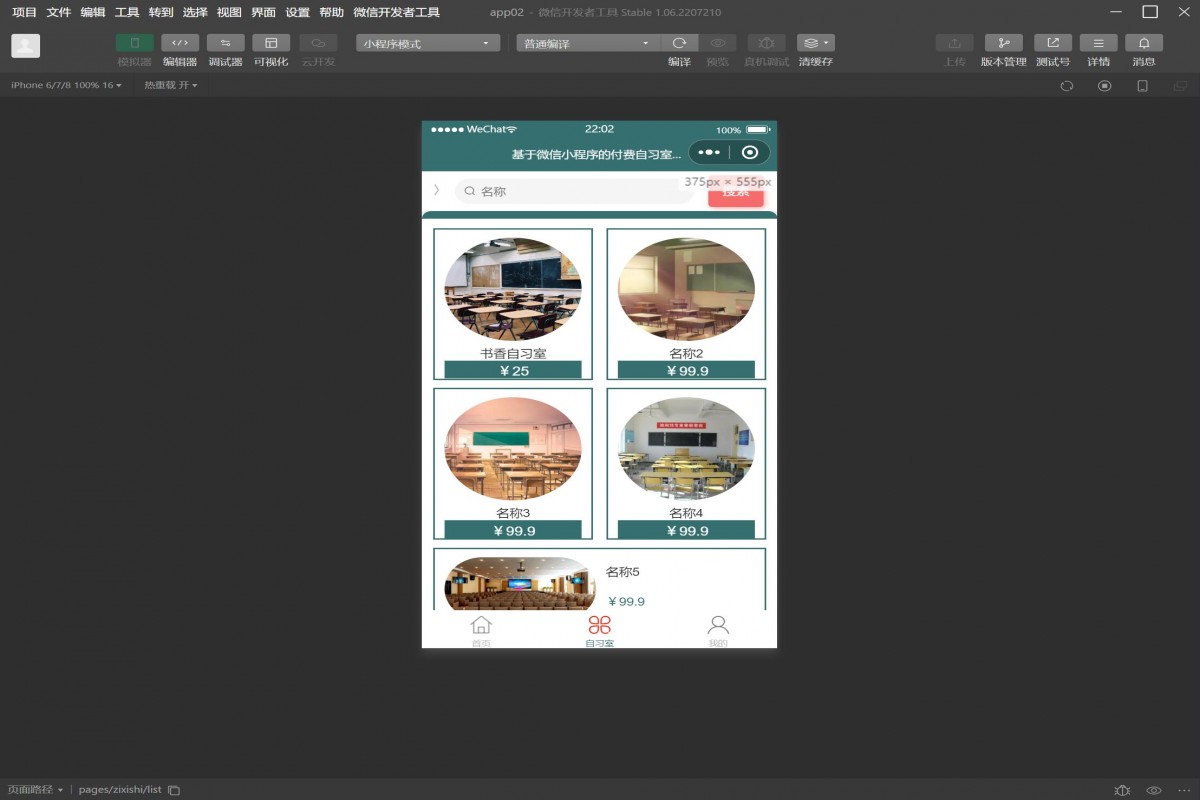The height and width of the screenshot is (800, 1200).
Task: Toggle the Debugger panel button
Action: click(225, 43)
